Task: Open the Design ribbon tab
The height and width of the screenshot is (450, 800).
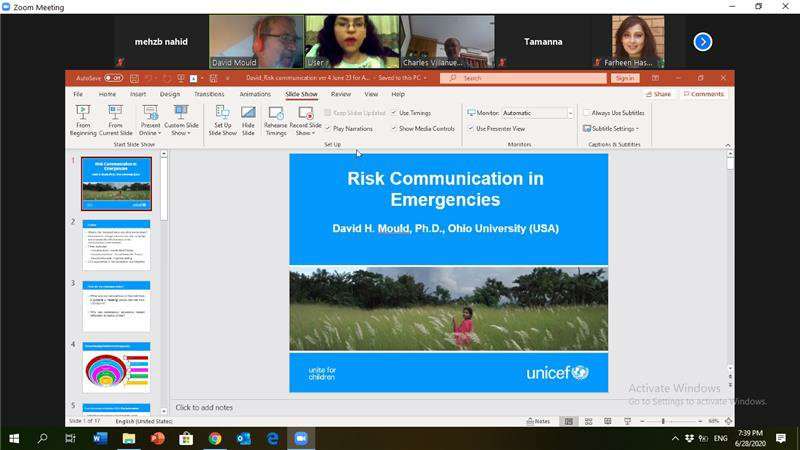Action: 170,94
